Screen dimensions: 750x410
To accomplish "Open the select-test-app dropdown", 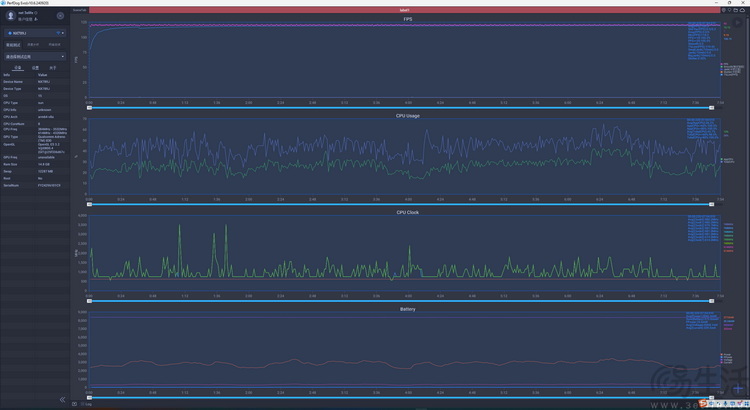I will 35,56.
